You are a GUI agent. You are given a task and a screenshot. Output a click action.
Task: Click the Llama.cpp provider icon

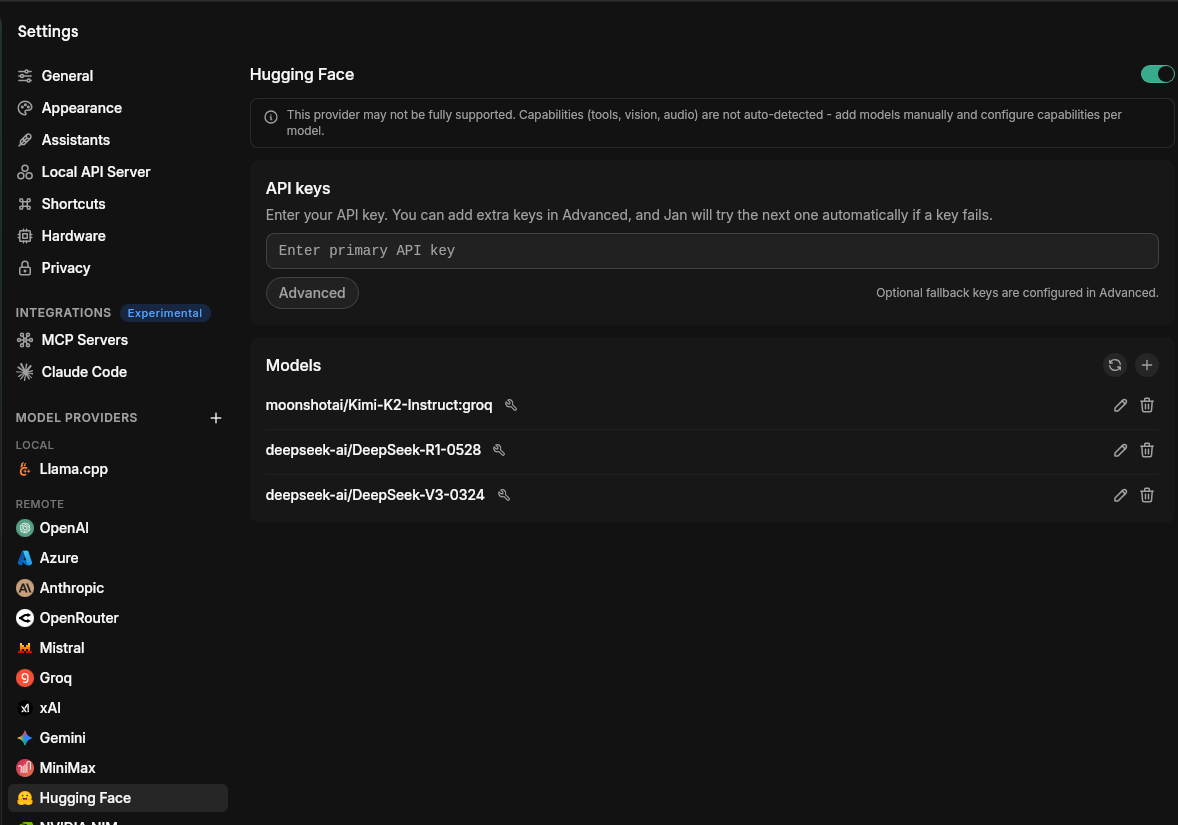pyautogui.click(x=25, y=469)
